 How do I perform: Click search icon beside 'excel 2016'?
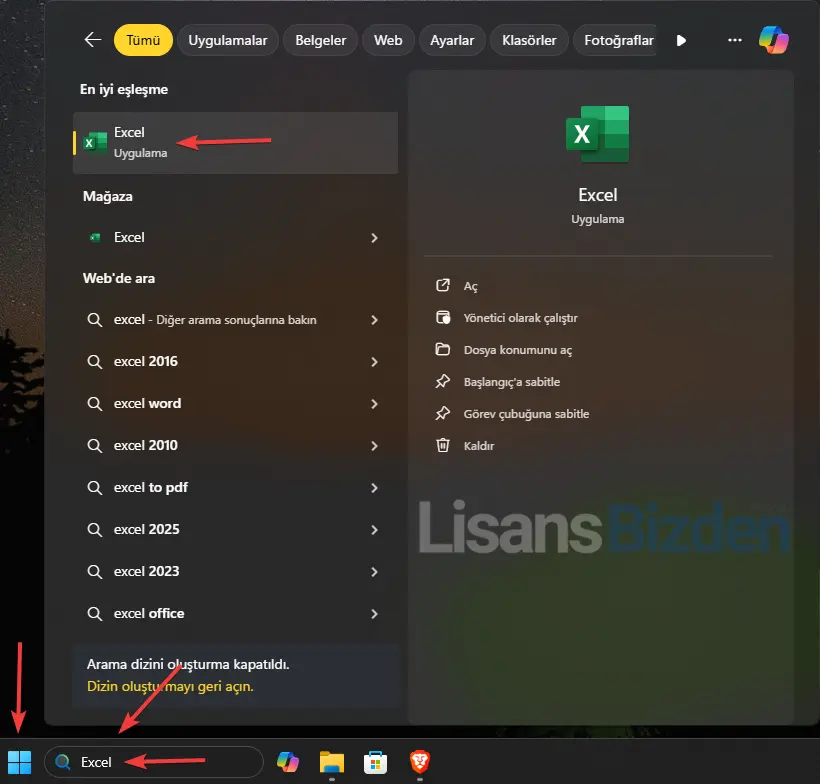(x=95, y=361)
